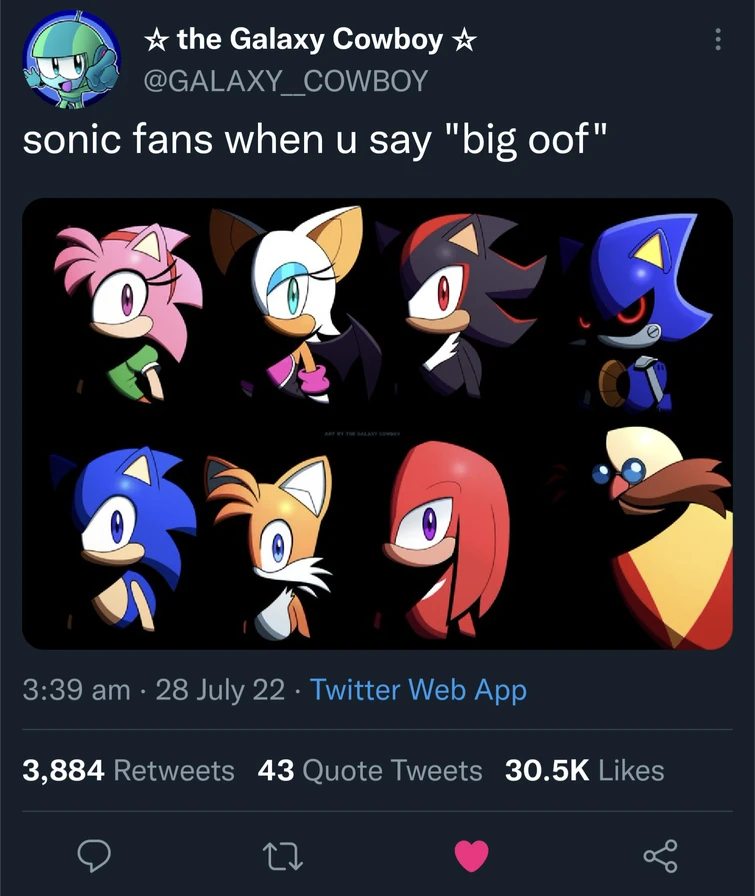Click the Galaxy Cowboy profile avatar
Screen dimensions: 755x896
65,62
